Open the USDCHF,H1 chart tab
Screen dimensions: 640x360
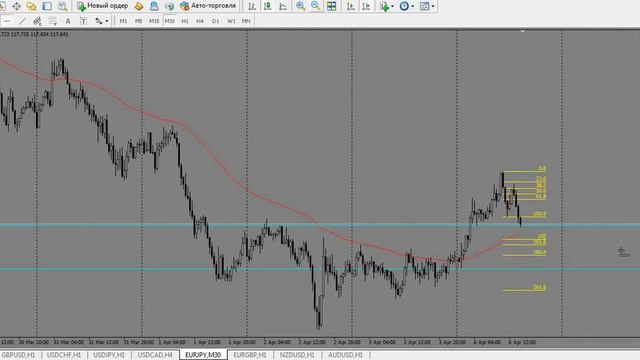pyautogui.click(x=64, y=355)
